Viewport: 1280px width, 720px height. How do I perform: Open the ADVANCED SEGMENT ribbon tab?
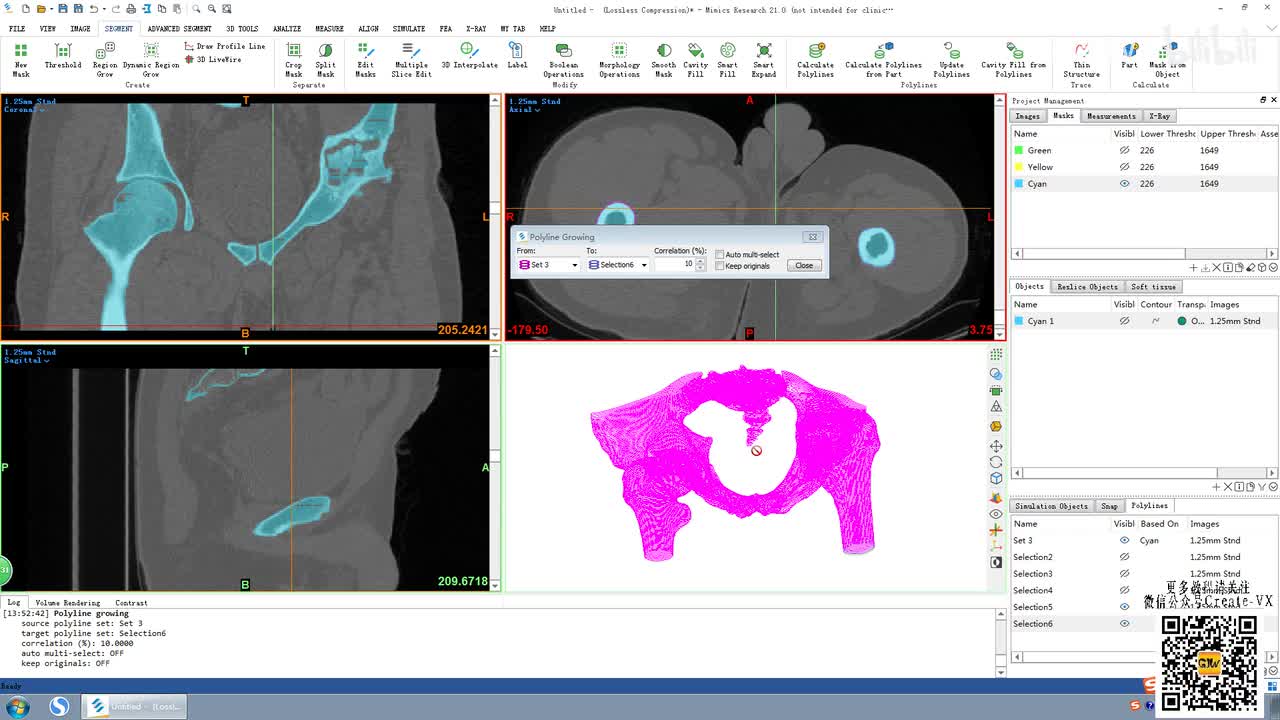(179, 29)
